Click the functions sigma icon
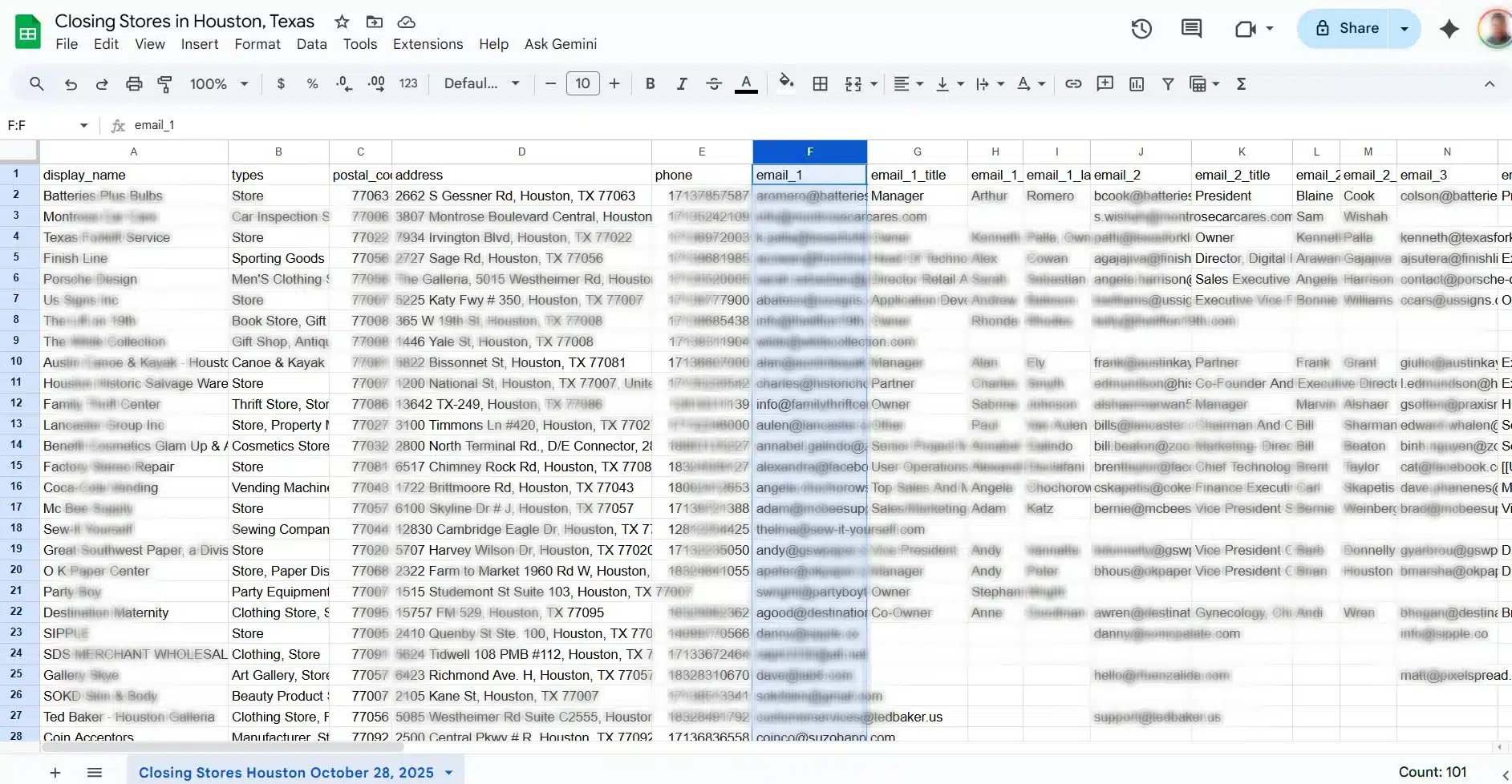Image resolution: width=1512 pixels, height=784 pixels. point(1241,84)
